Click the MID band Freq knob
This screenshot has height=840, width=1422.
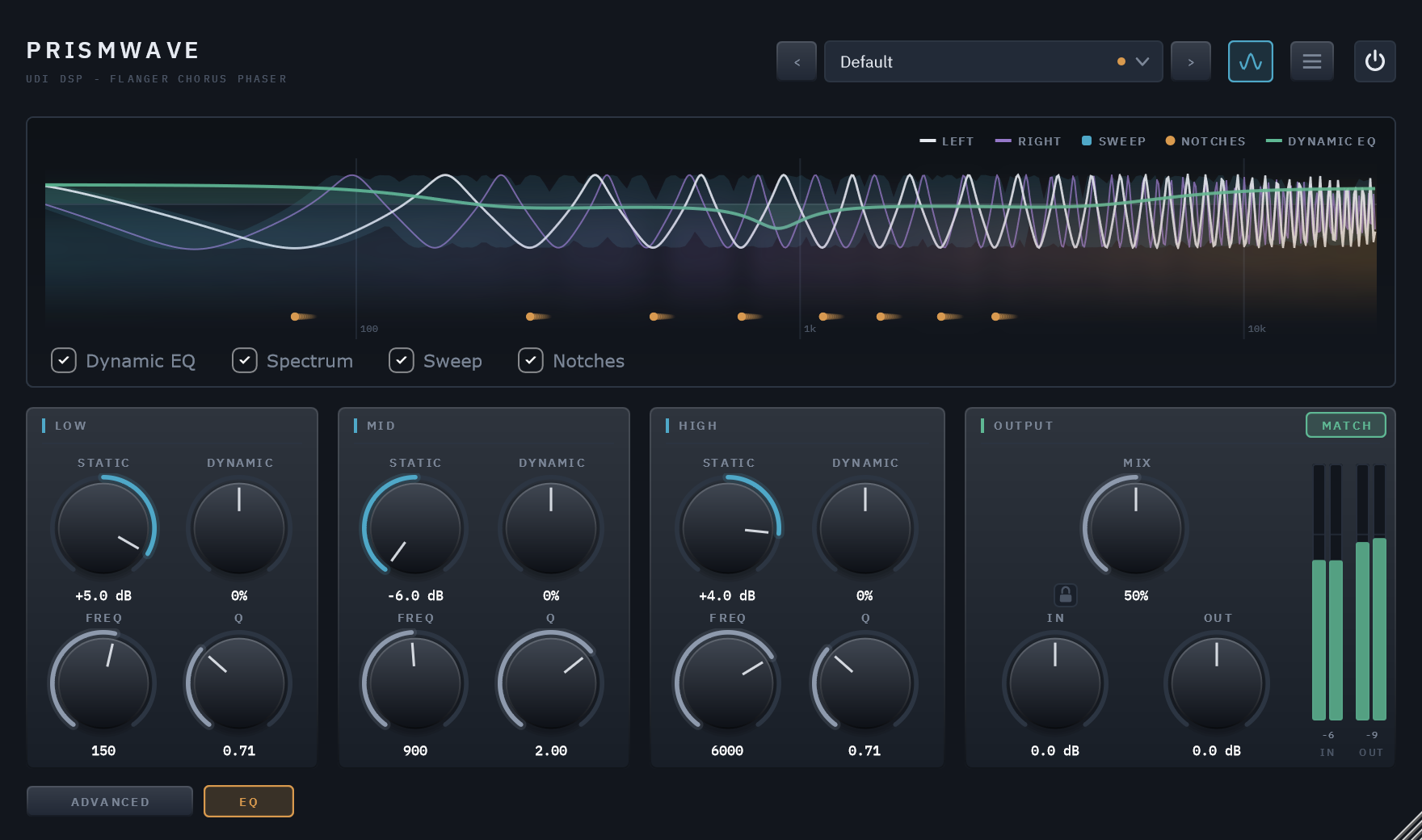[415, 683]
